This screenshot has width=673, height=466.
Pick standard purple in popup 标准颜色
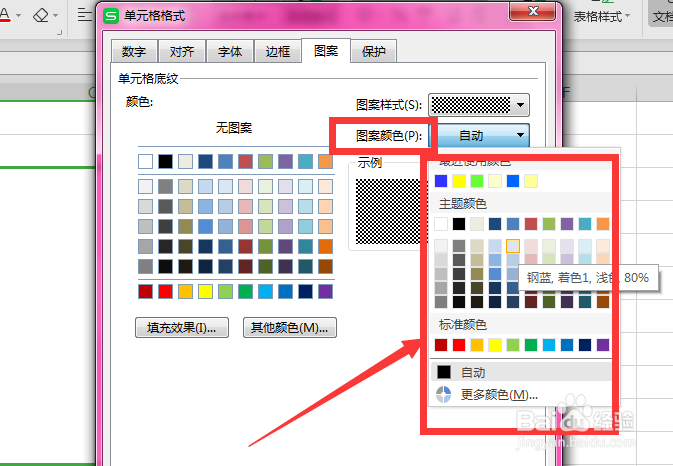point(603,345)
